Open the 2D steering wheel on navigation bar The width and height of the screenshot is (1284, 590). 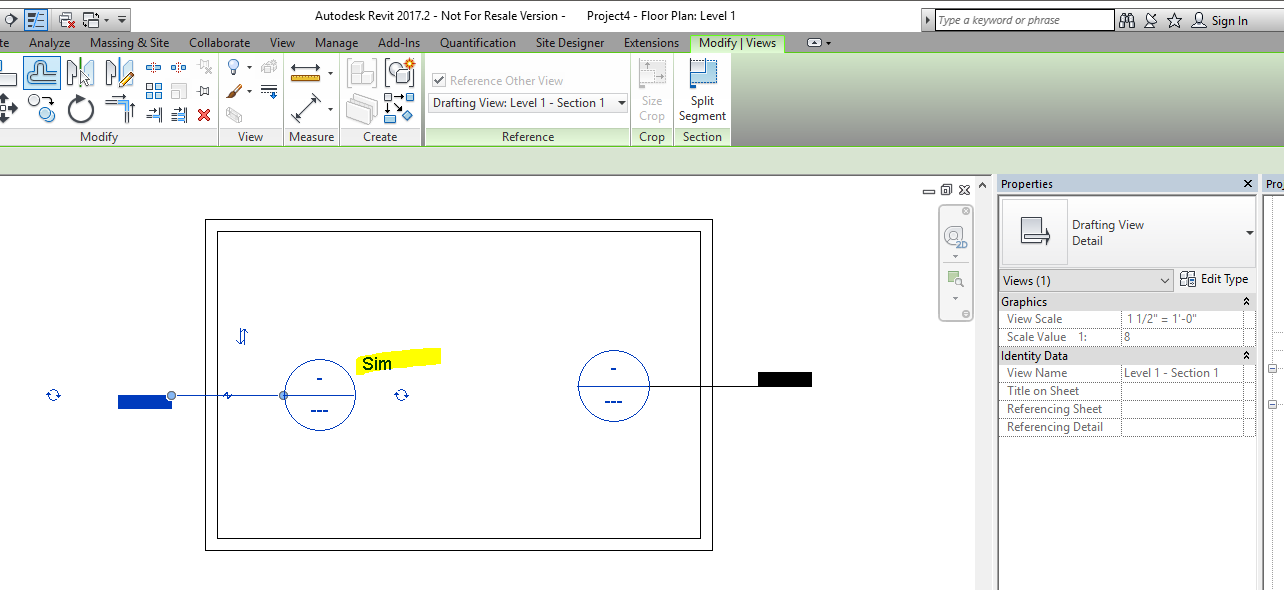[954, 236]
